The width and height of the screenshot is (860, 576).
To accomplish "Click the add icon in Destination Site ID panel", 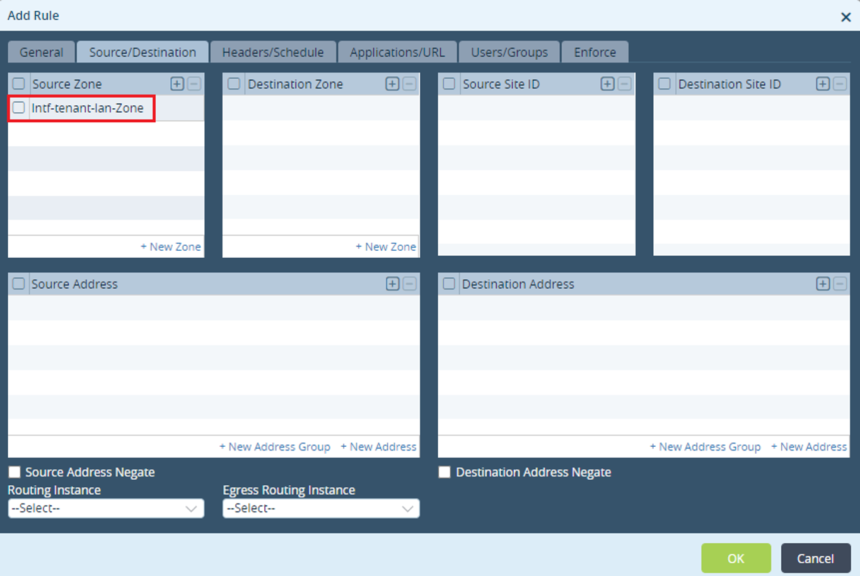I will [x=822, y=84].
